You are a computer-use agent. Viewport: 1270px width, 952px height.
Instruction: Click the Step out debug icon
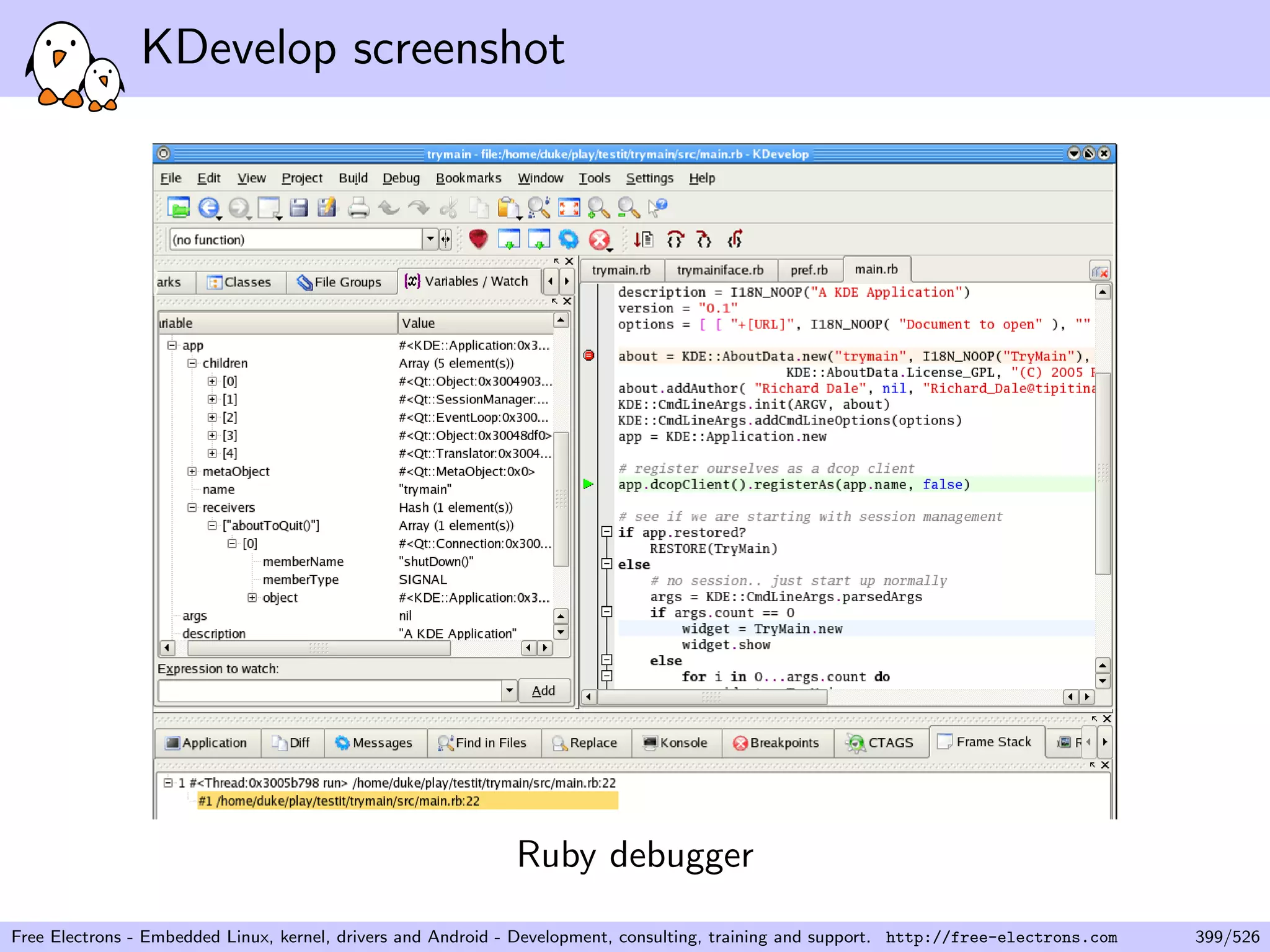pyautogui.click(x=735, y=239)
